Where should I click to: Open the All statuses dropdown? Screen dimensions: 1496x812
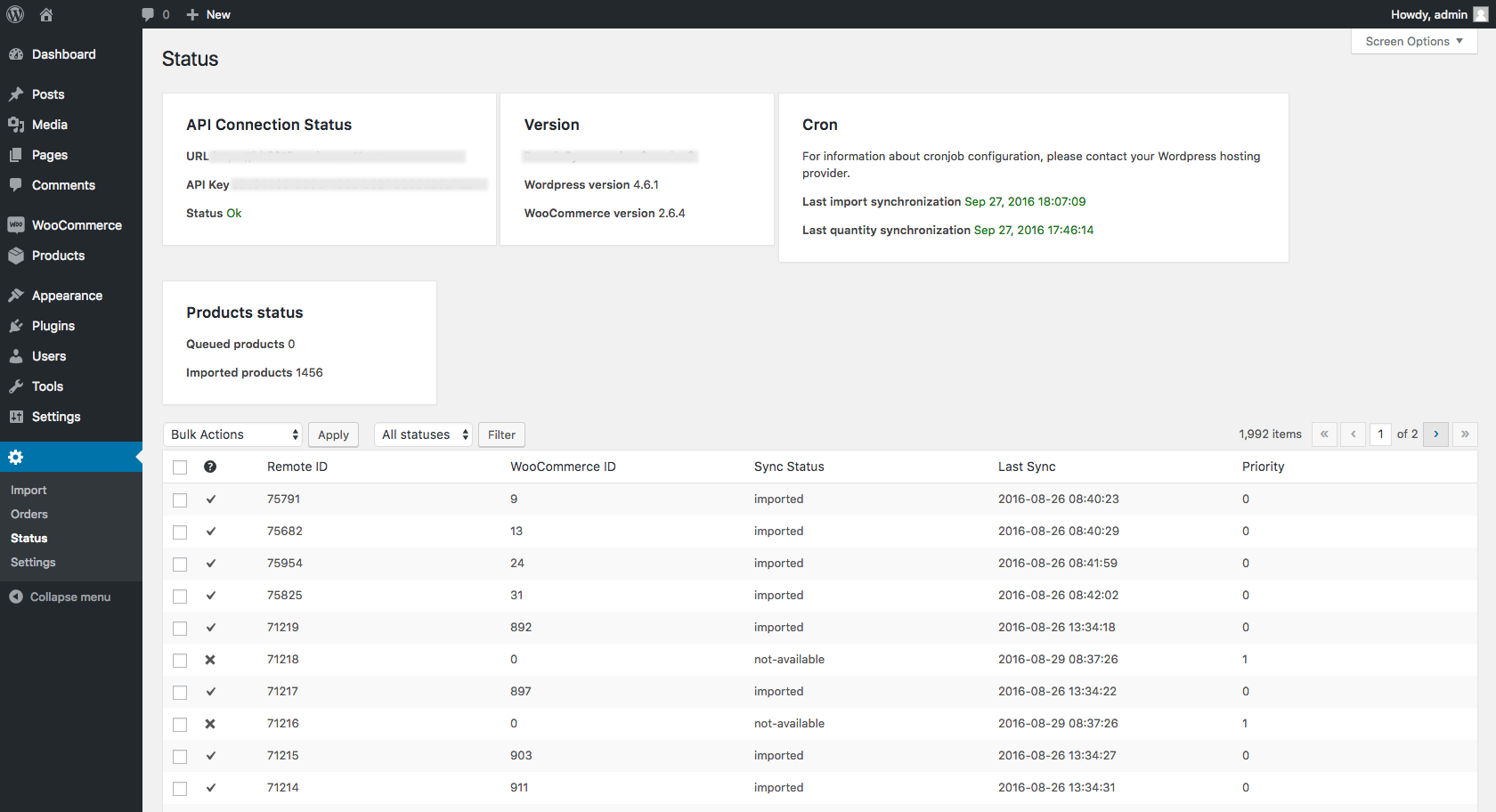(423, 434)
